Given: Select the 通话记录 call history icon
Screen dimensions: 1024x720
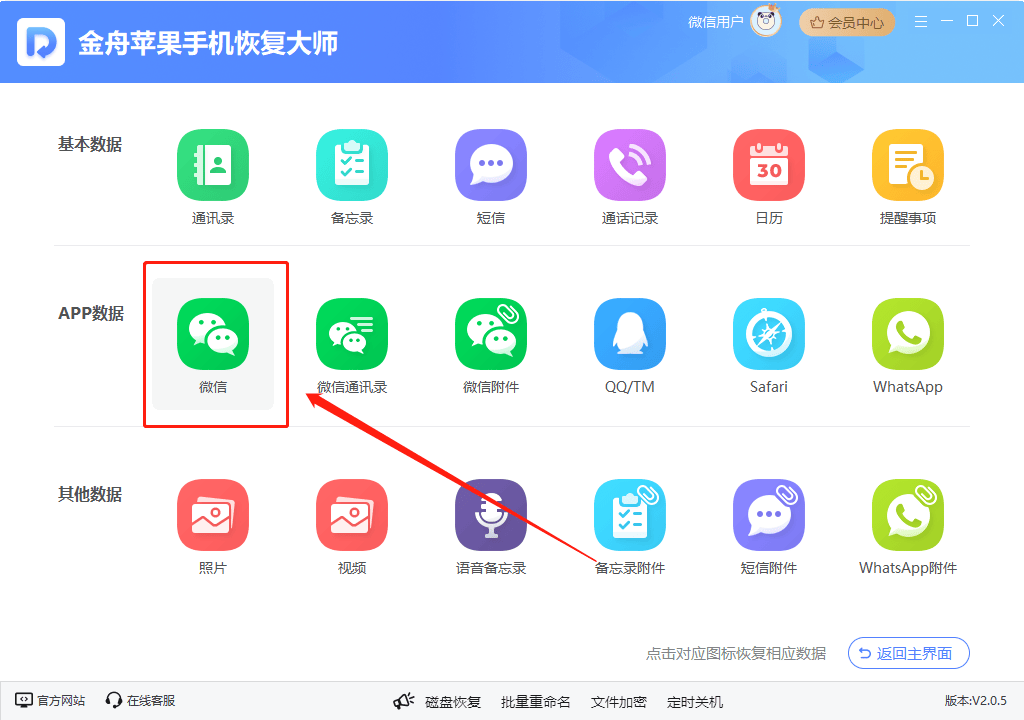Looking at the screenshot, I should 630,164.
